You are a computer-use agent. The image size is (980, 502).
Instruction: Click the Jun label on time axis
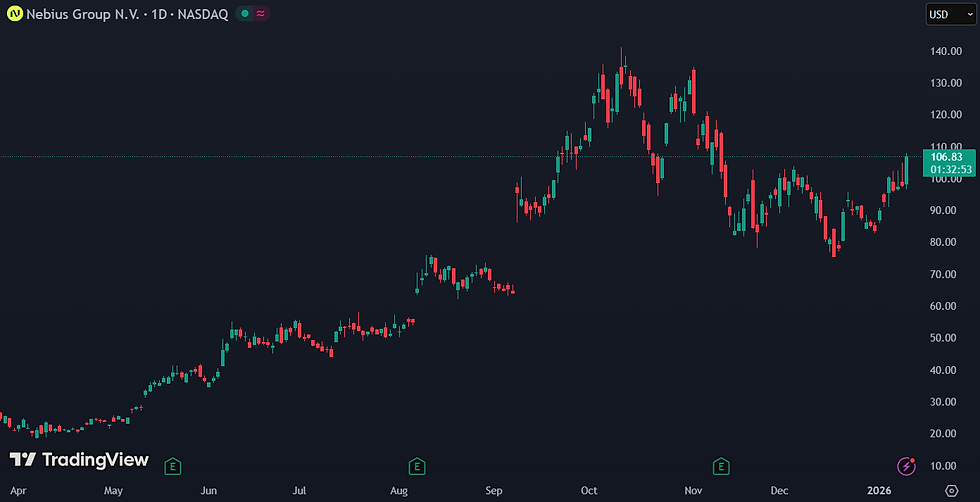209,491
